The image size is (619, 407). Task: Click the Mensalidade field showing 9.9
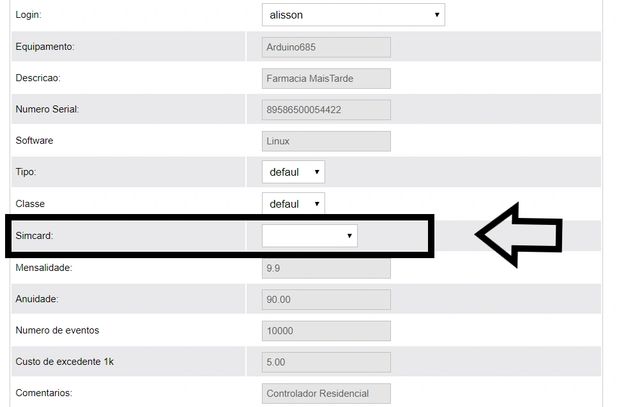click(325, 268)
